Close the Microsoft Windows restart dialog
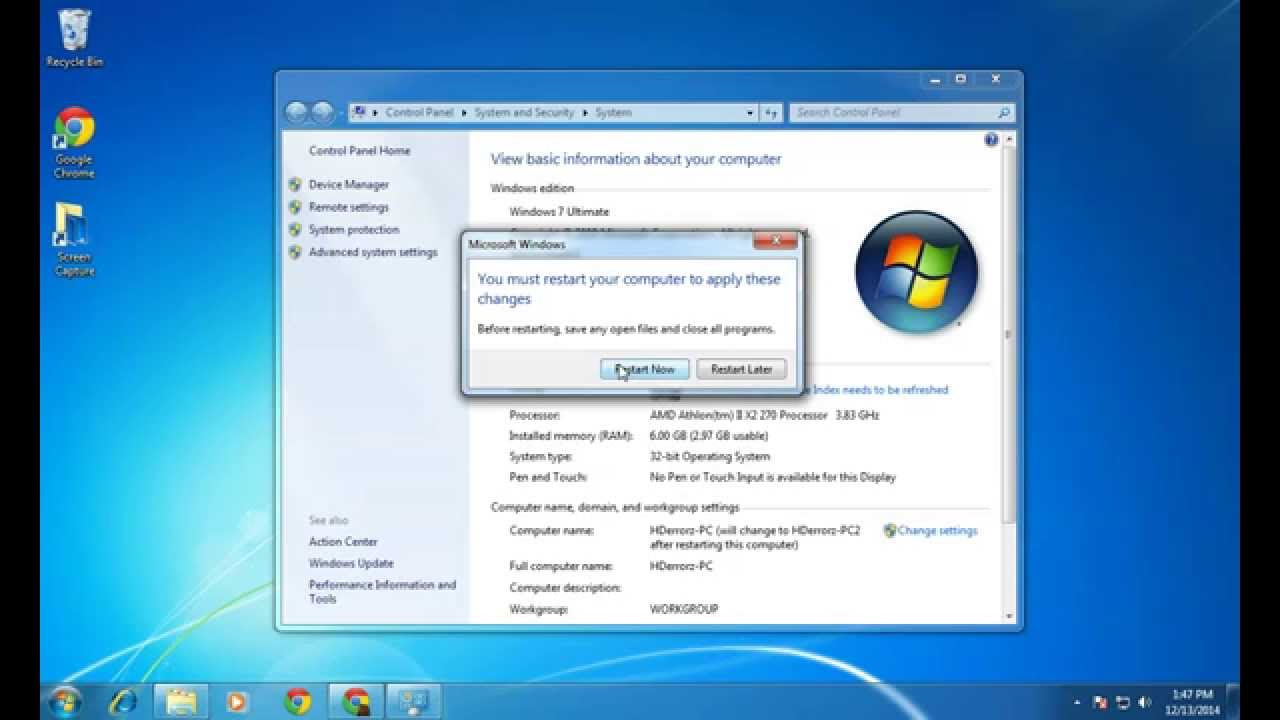The width and height of the screenshot is (1280, 720). 775,241
